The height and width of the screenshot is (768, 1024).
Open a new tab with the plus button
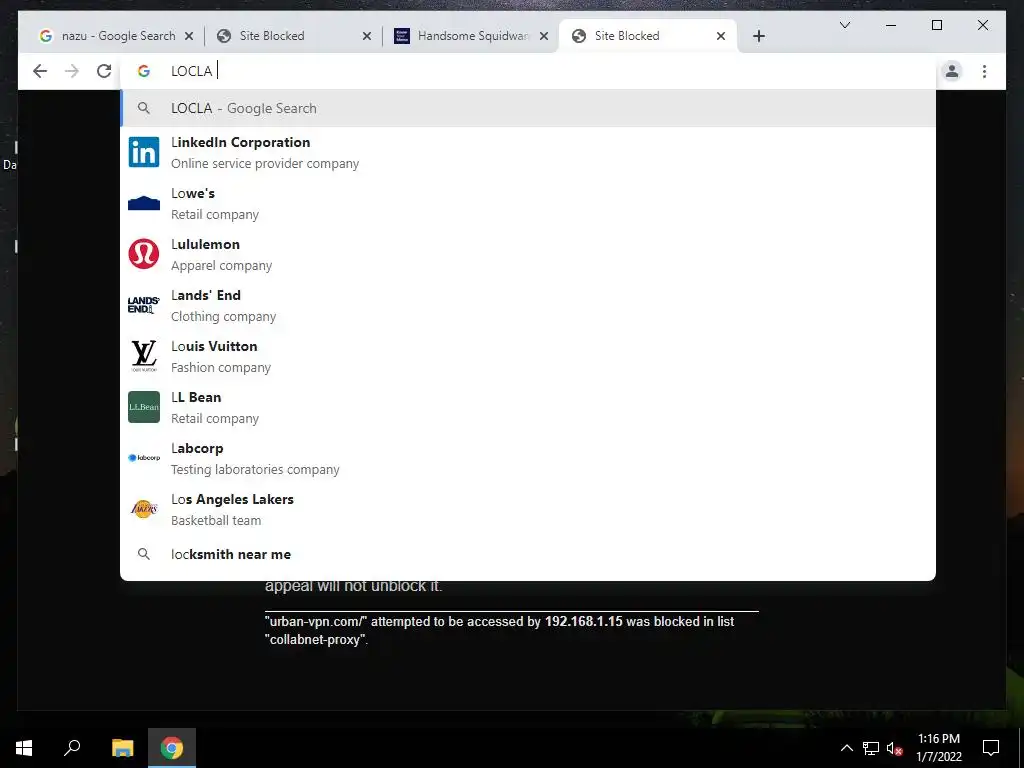[x=759, y=36]
